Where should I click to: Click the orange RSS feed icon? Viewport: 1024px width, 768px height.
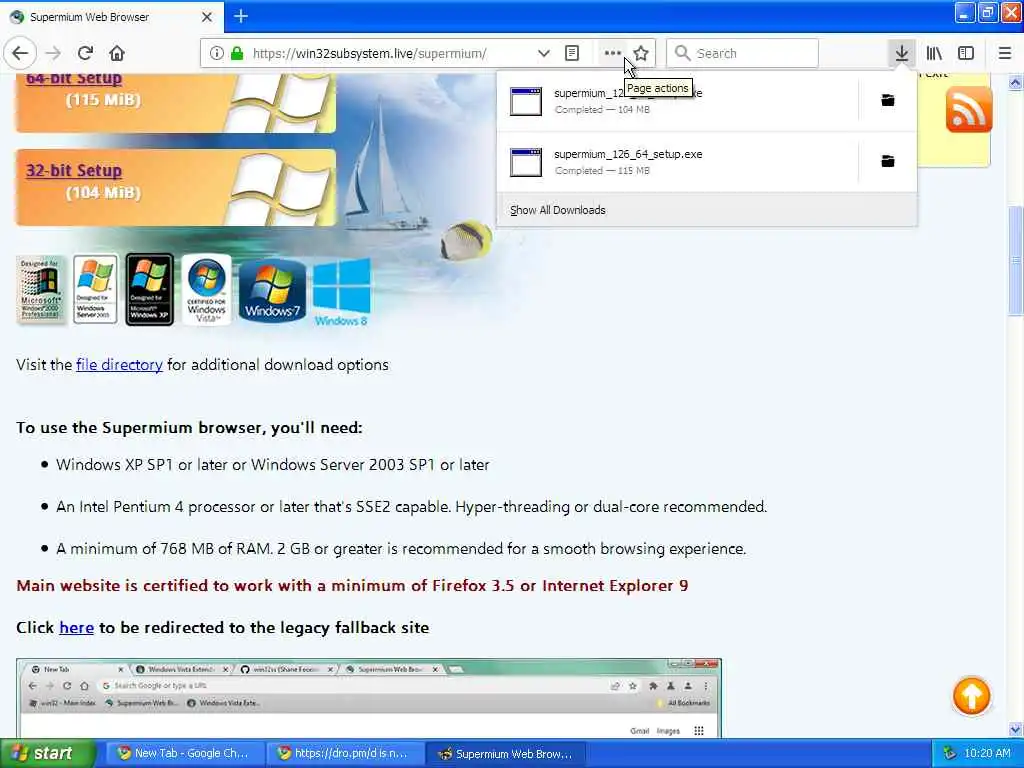click(x=968, y=109)
